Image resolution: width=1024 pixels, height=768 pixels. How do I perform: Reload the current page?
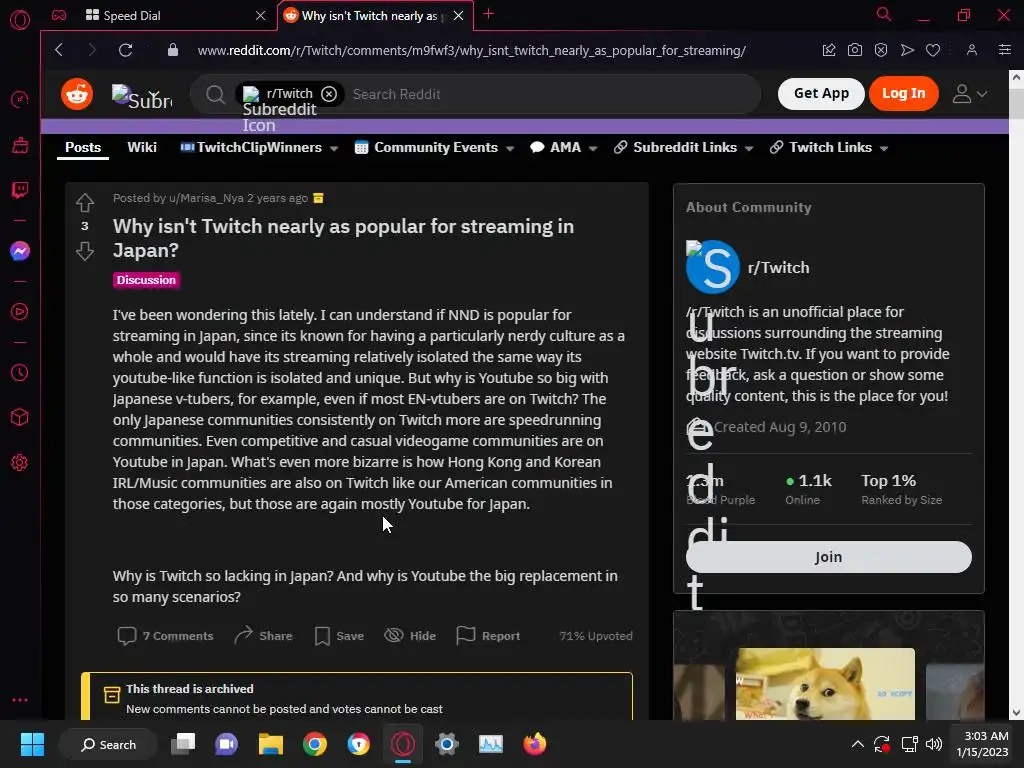[125, 50]
